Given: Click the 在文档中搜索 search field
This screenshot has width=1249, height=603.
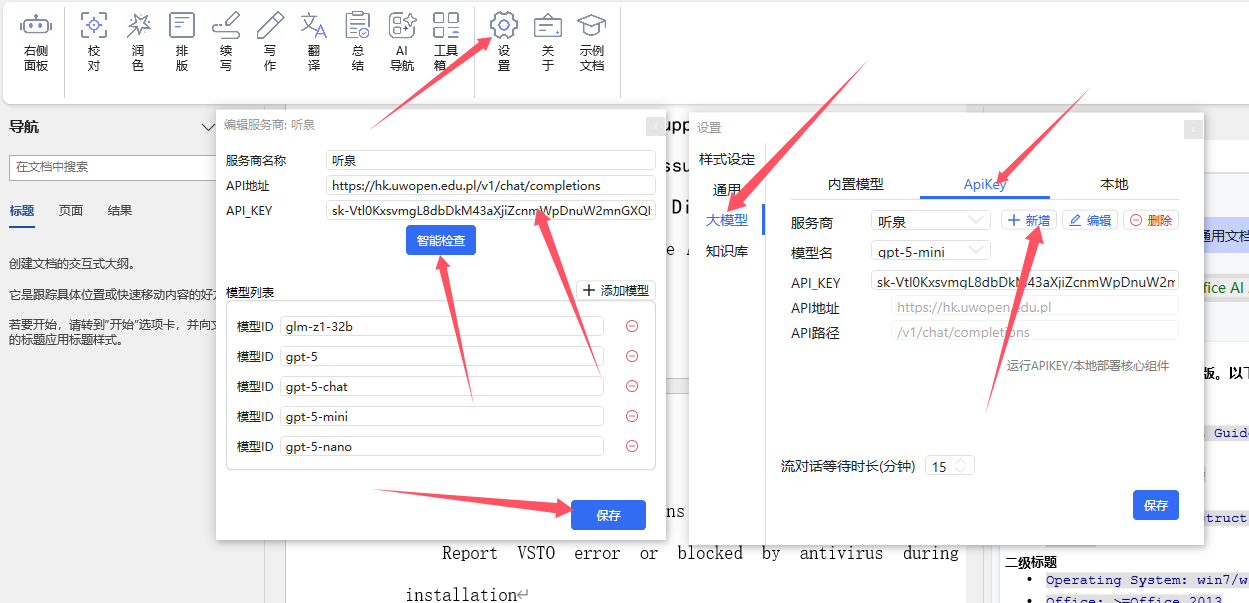Looking at the screenshot, I should [x=110, y=167].
